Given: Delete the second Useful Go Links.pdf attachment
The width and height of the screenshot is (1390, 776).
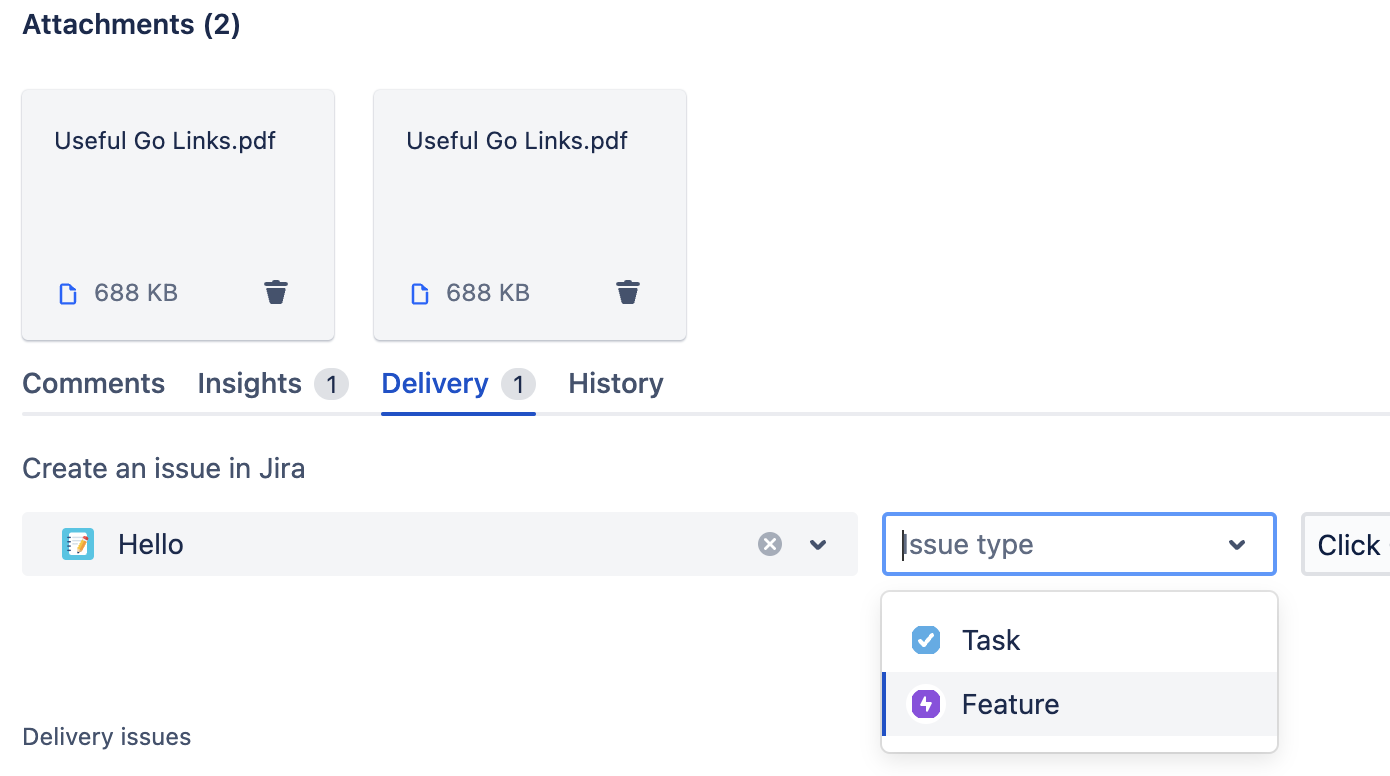Looking at the screenshot, I should 628,292.
